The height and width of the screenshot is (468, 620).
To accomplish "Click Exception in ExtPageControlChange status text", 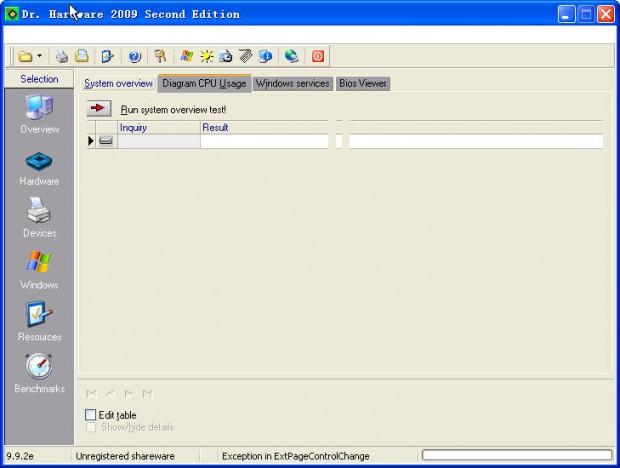I will 296,456.
